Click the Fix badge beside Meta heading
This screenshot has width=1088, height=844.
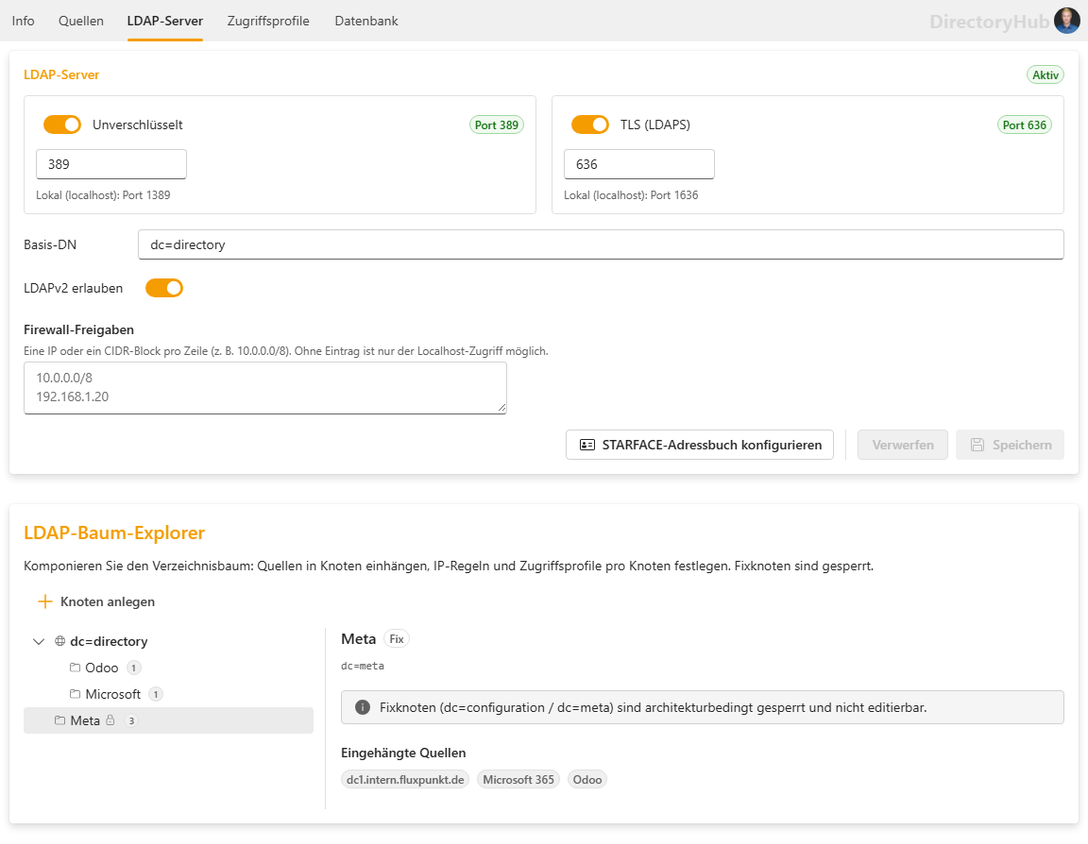[x=396, y=639]
